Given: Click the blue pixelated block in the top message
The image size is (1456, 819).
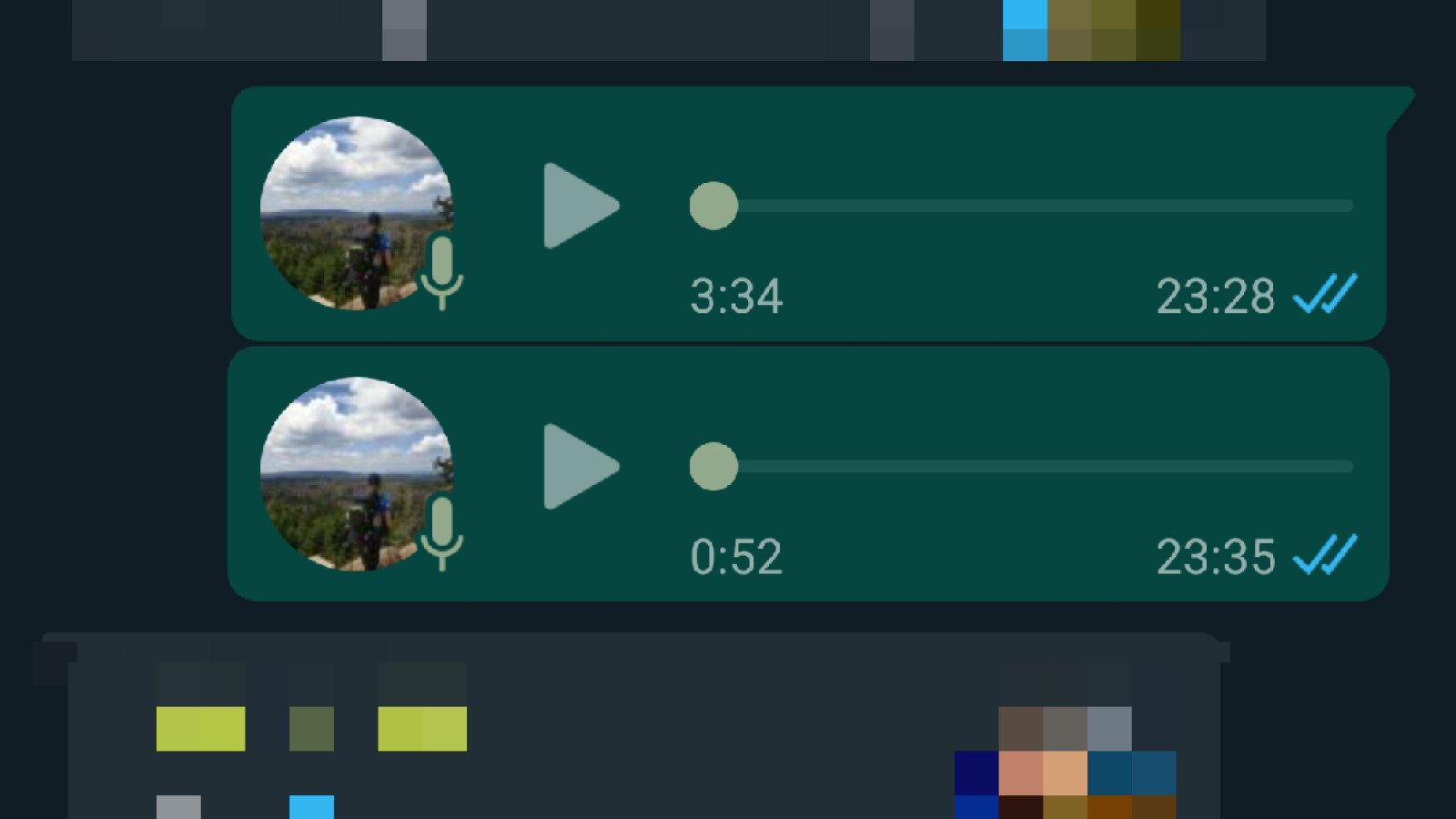Looking at the screenshot, I should coord(1025,30).
